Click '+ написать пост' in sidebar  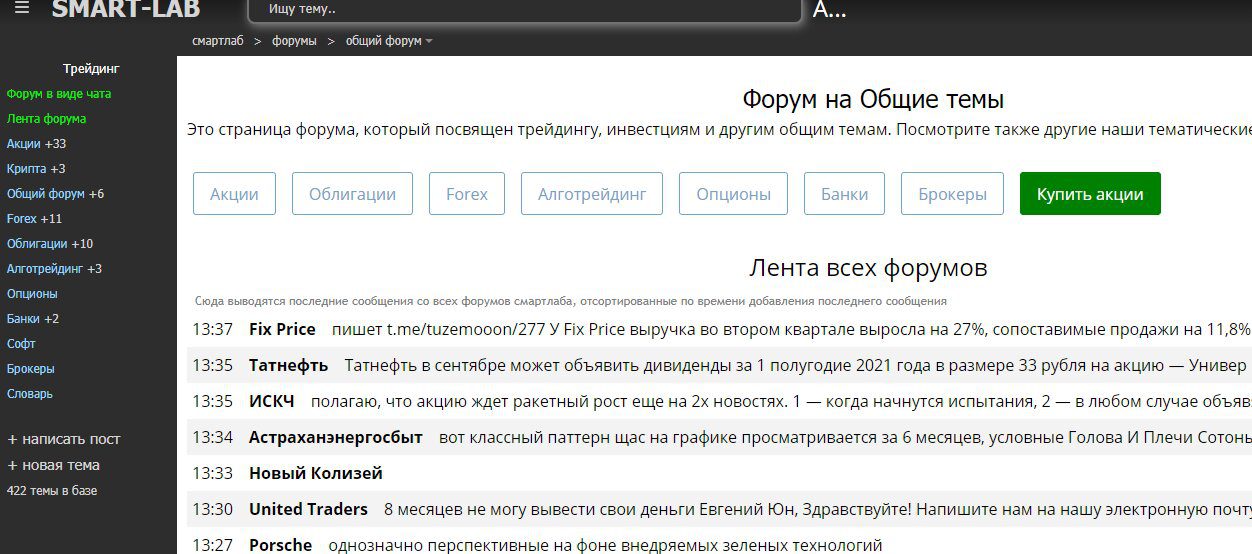tap(64, 439)
